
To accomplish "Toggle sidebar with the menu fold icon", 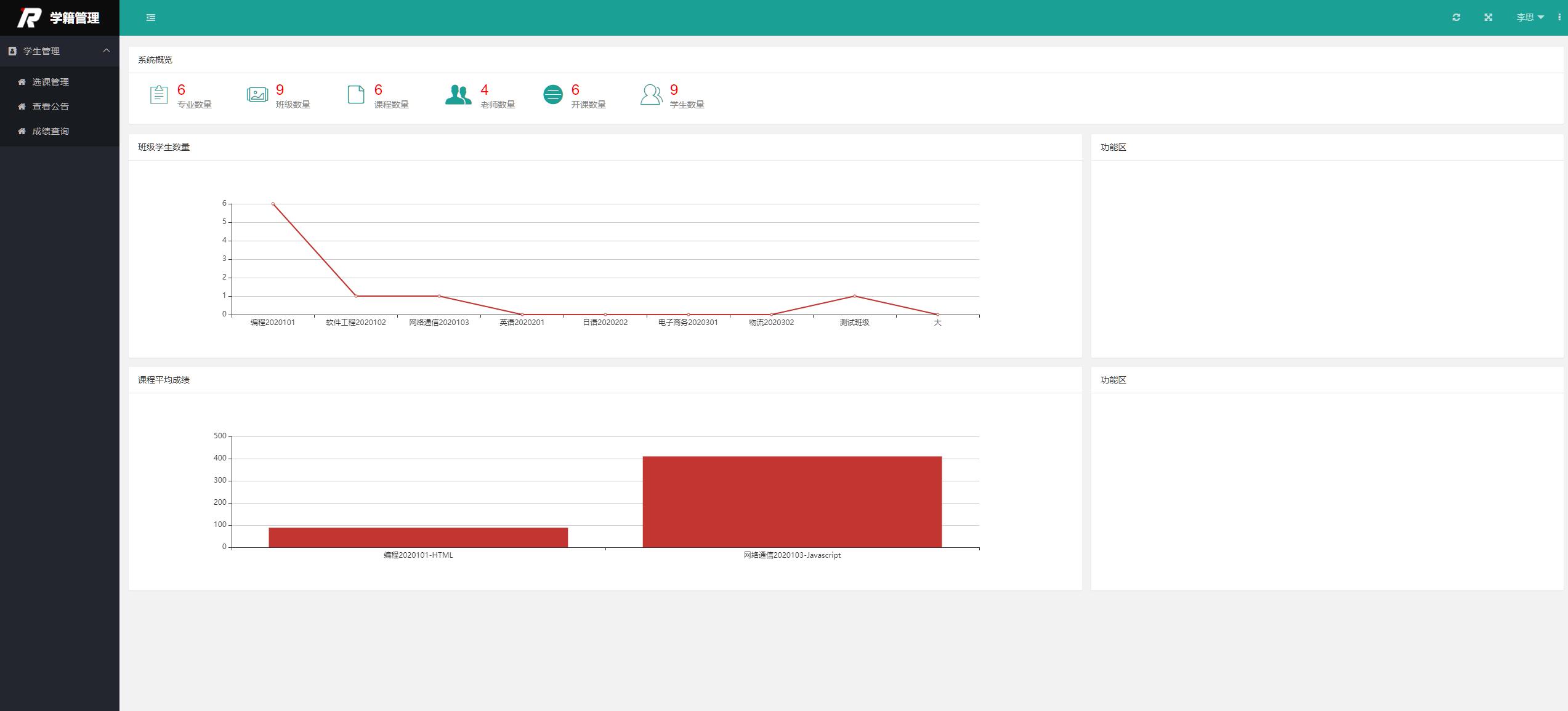I will coord(151,18).
